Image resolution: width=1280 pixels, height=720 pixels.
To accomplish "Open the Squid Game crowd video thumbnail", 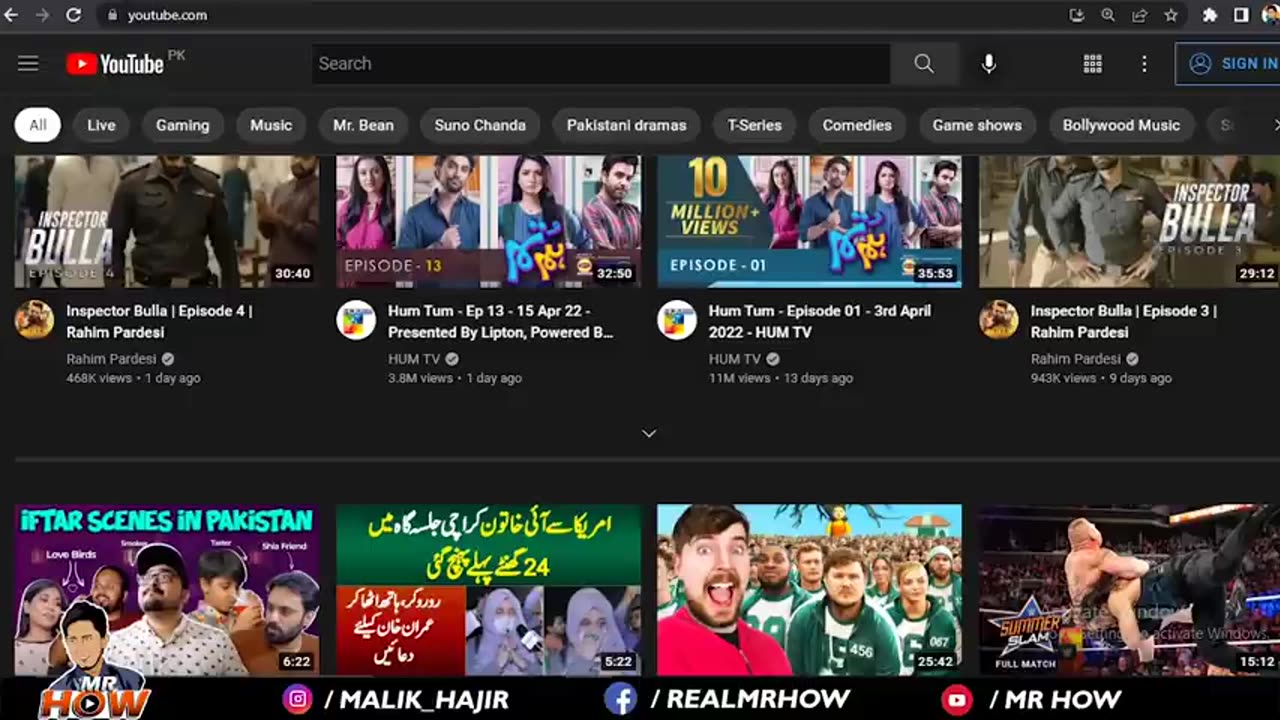I will click(x=809, y=589).
